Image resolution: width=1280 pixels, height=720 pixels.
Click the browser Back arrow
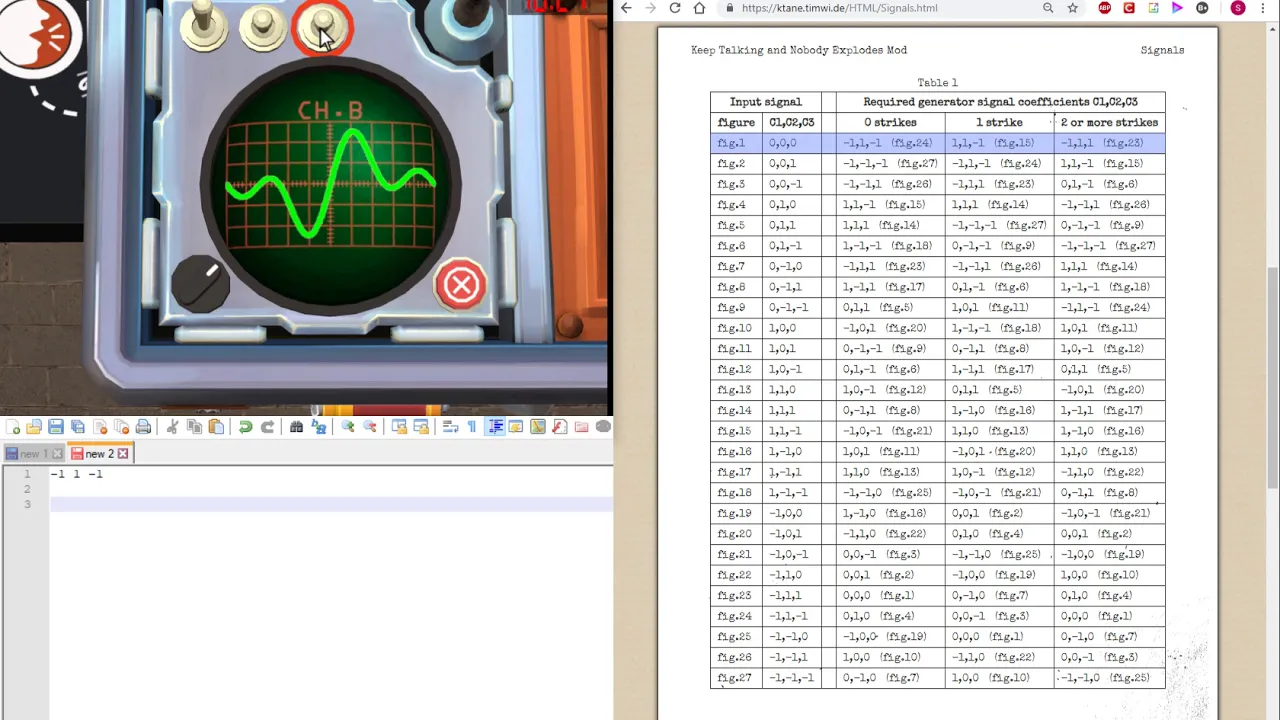coord(626,8)
